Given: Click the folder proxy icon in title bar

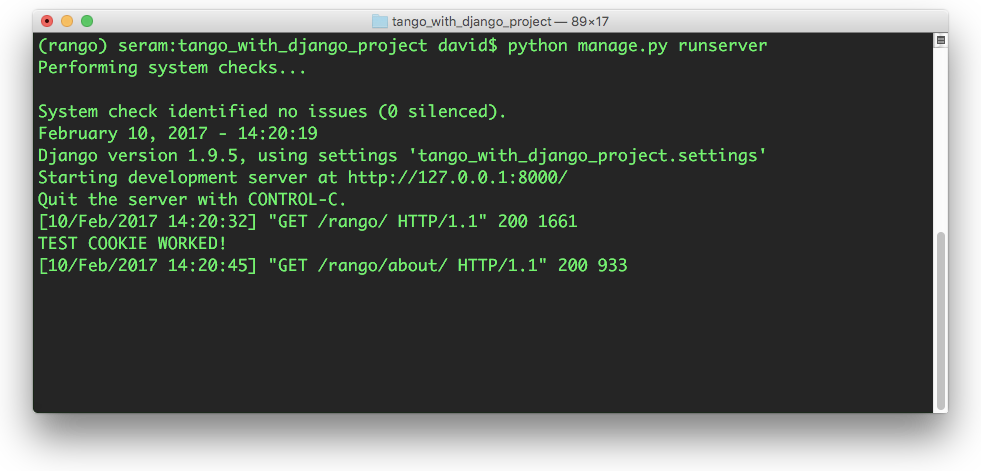Looking at the screenshot, I should 380,21.
